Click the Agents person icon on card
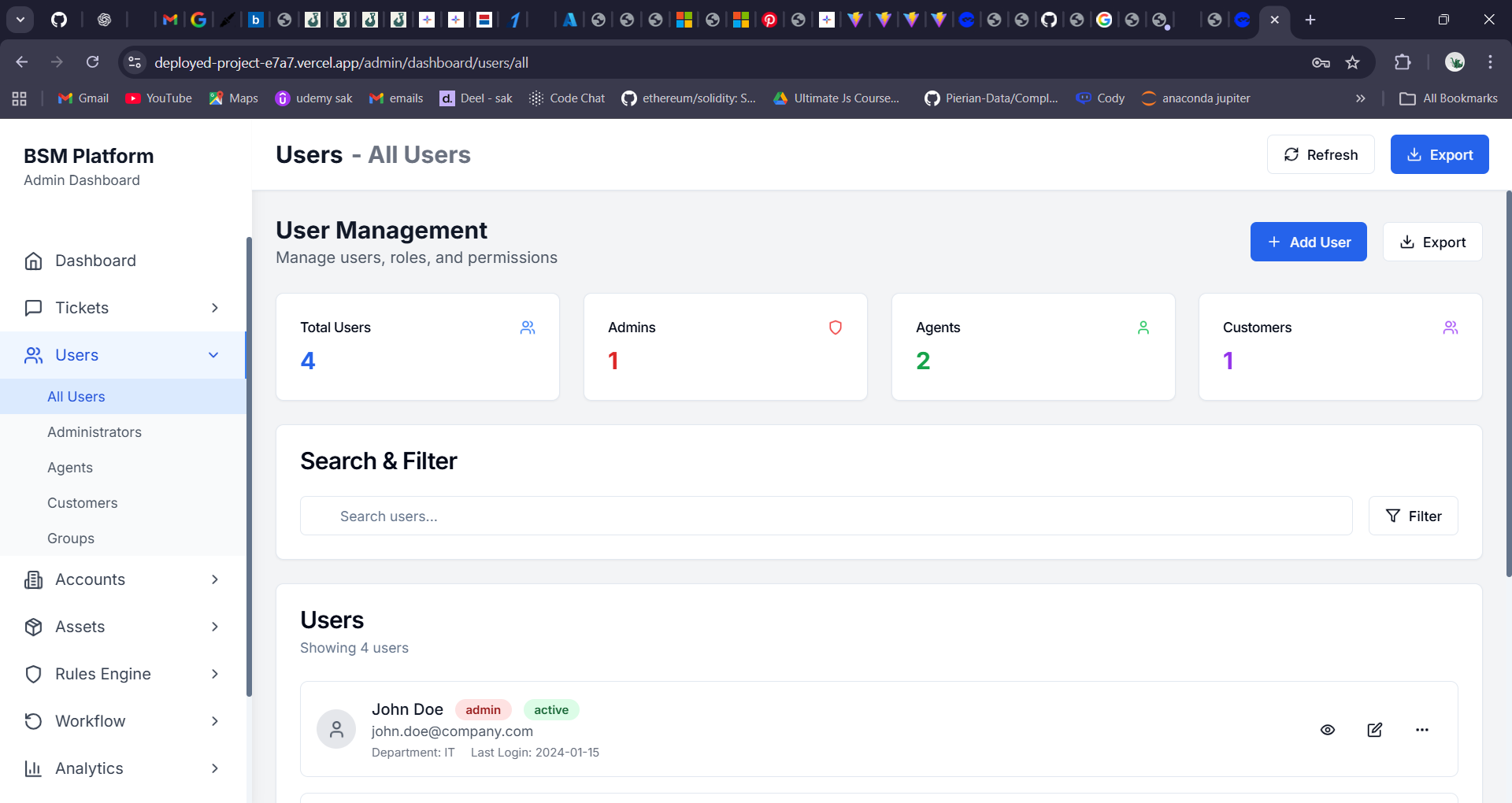1512x803 pixels. pos(1143,327)
